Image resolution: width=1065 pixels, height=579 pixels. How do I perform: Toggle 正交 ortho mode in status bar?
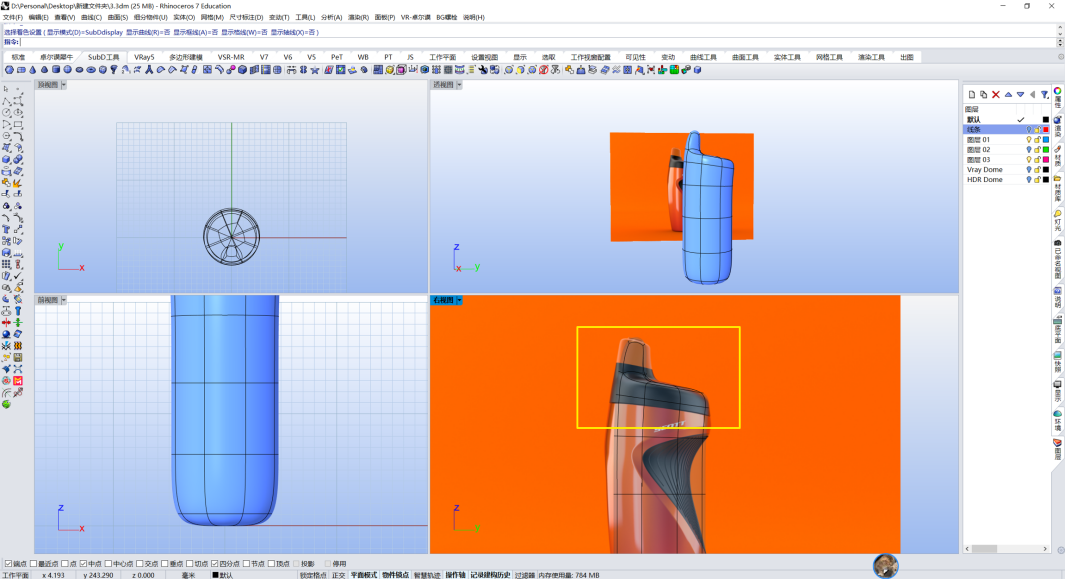click(x=338, y=575)
